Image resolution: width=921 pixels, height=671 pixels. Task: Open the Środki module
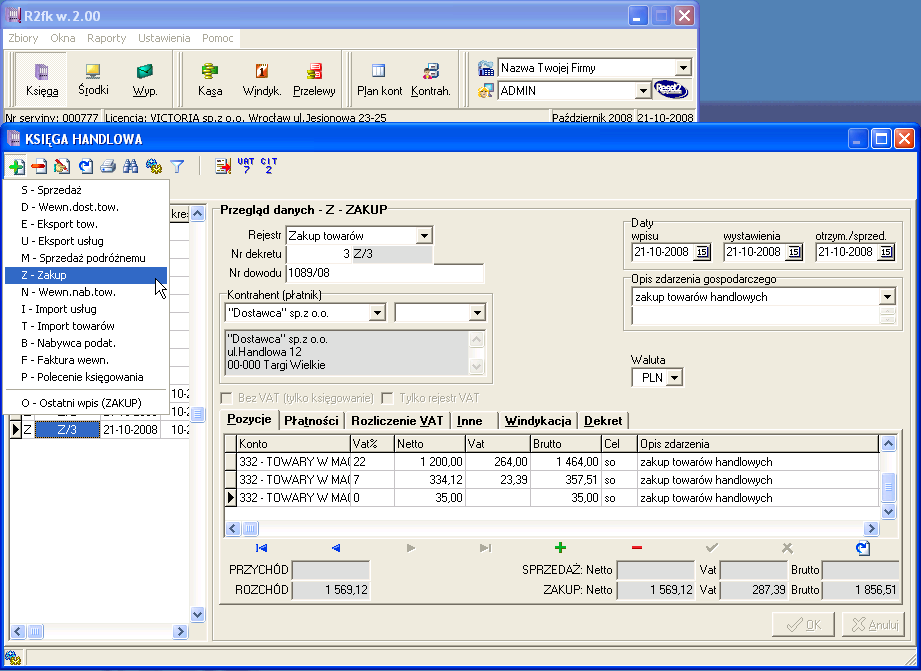point(93,79)
